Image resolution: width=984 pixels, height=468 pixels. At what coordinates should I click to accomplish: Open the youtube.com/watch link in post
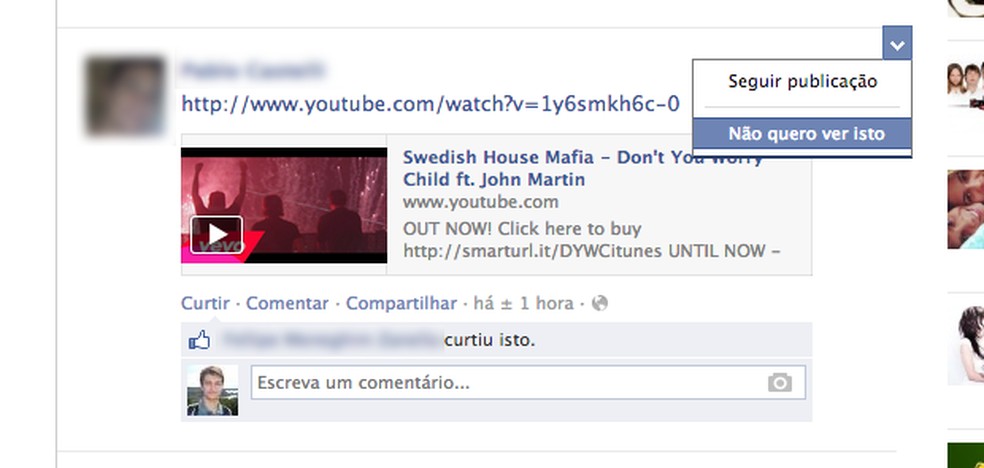430,104
